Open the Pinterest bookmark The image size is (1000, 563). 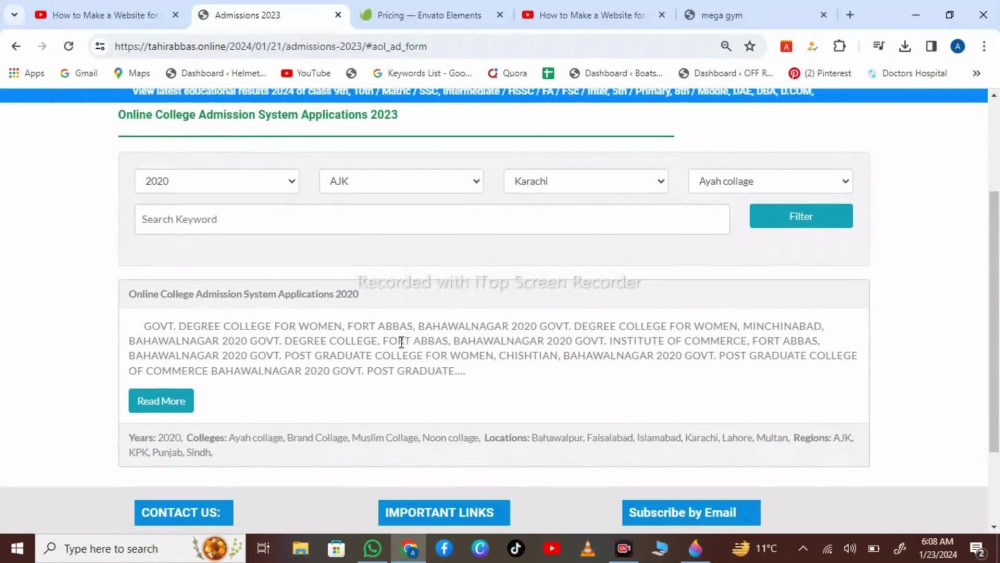(x=820, y=73)
